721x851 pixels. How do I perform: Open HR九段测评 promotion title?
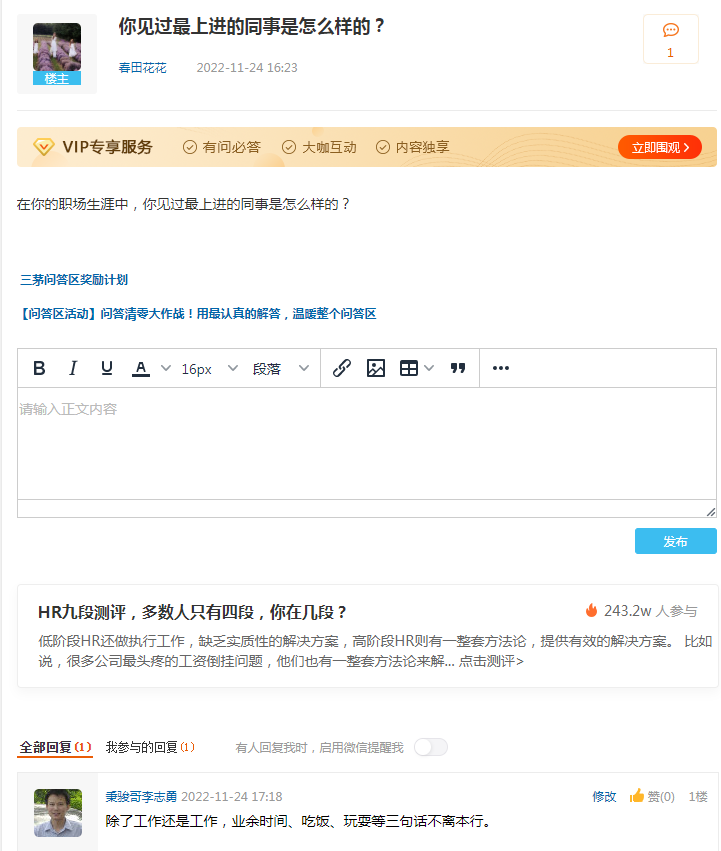click(x=192, y=612)
